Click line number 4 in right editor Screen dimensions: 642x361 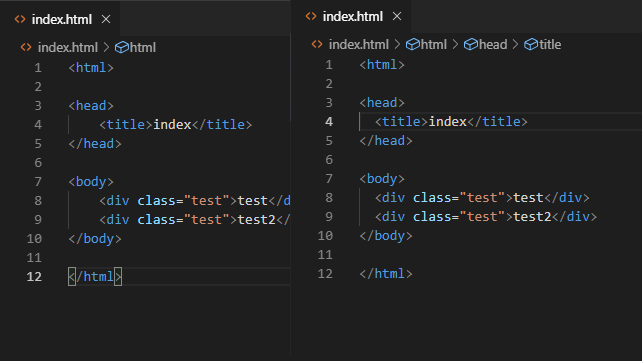(329, 122)
